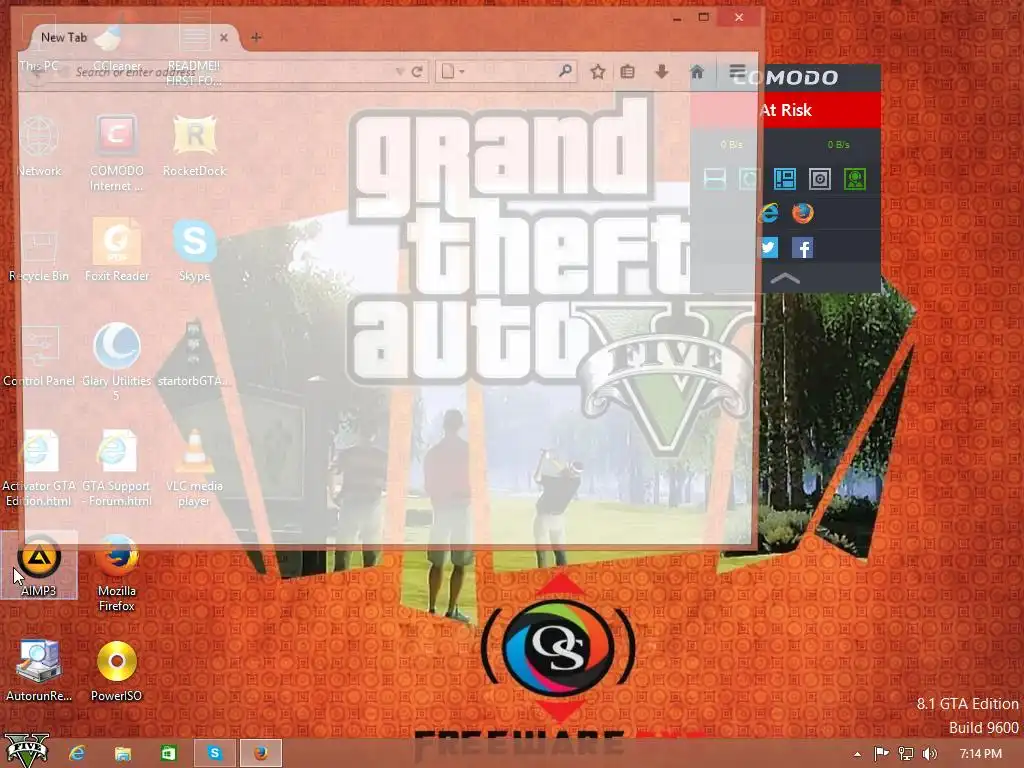Open Activator GTA Edition.html file
The width and height of the screenshot is (1024, 768).
pos(39,468)
